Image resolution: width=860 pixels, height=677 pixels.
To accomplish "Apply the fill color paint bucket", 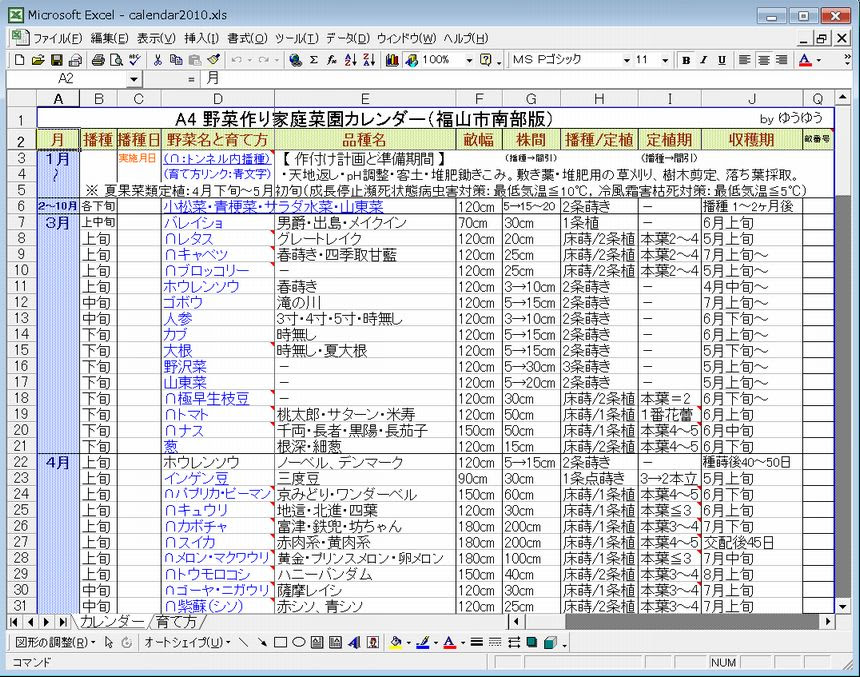I will click(x=396, y=642).
